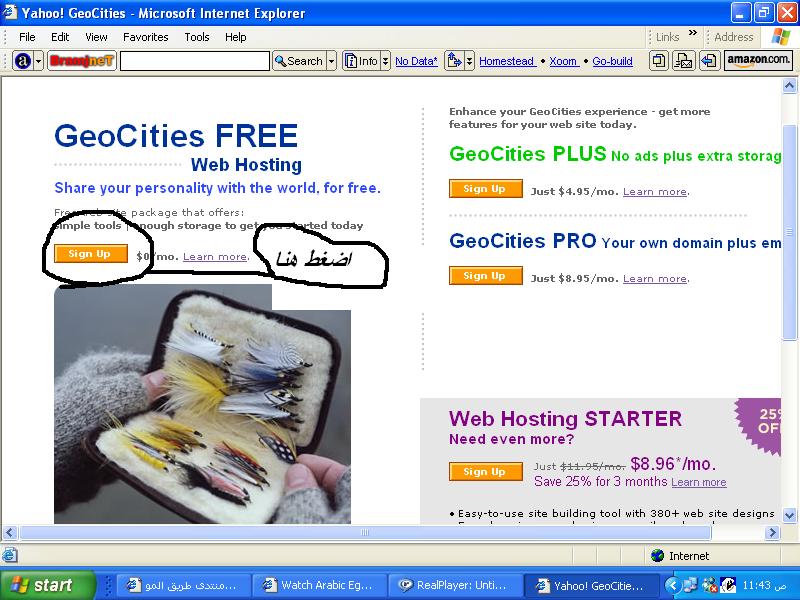Click inside the toolbar search text box
Viewport: 800px width, 600px height.
coord(195,61)
